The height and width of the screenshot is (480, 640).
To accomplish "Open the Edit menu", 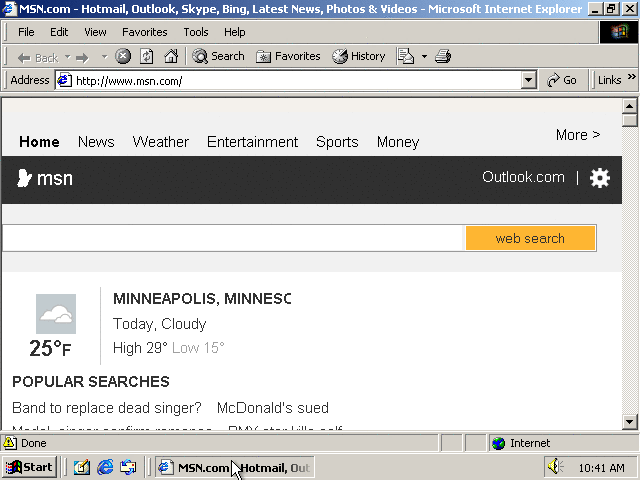I will point(59,32).
